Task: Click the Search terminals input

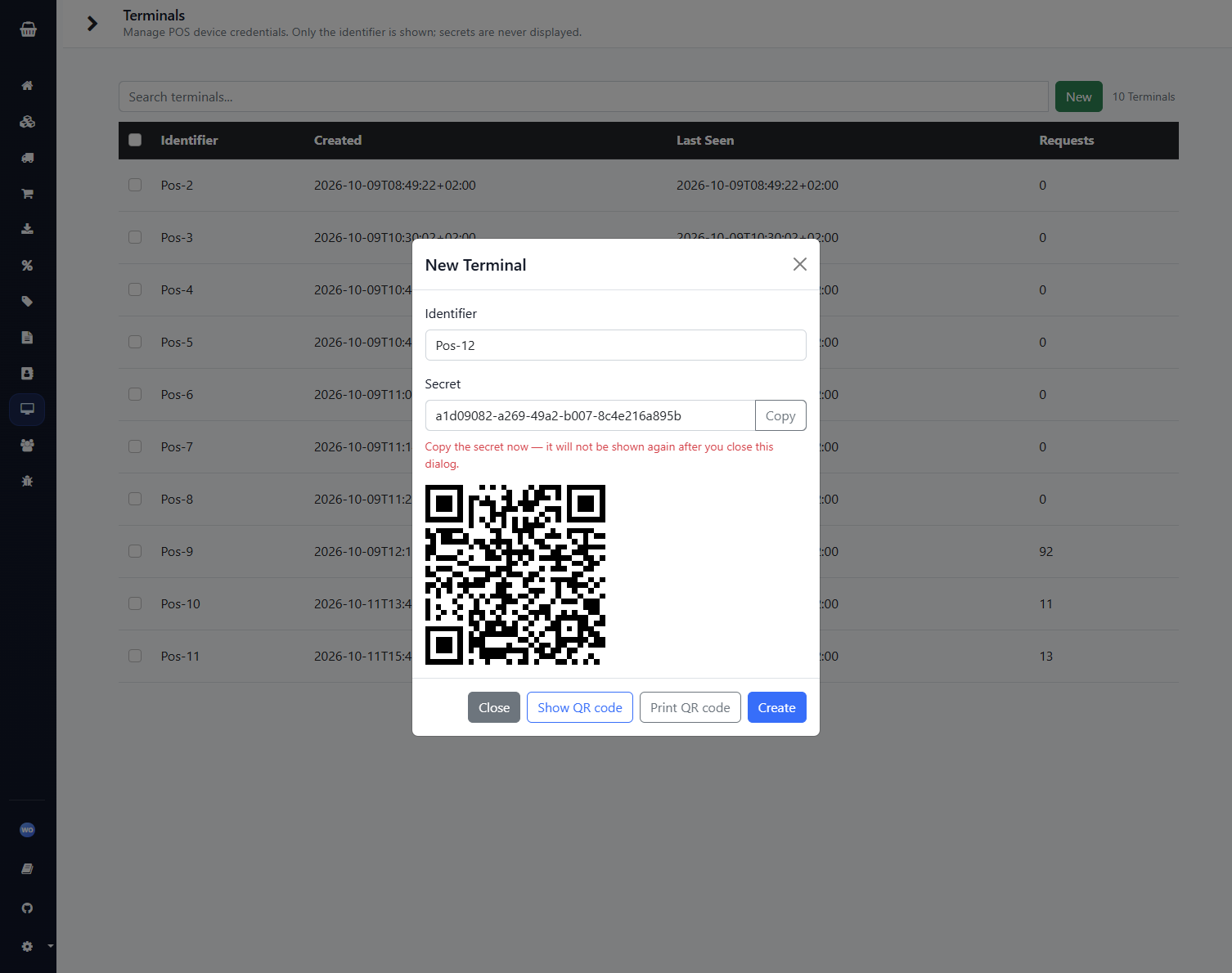Action: 583,96
